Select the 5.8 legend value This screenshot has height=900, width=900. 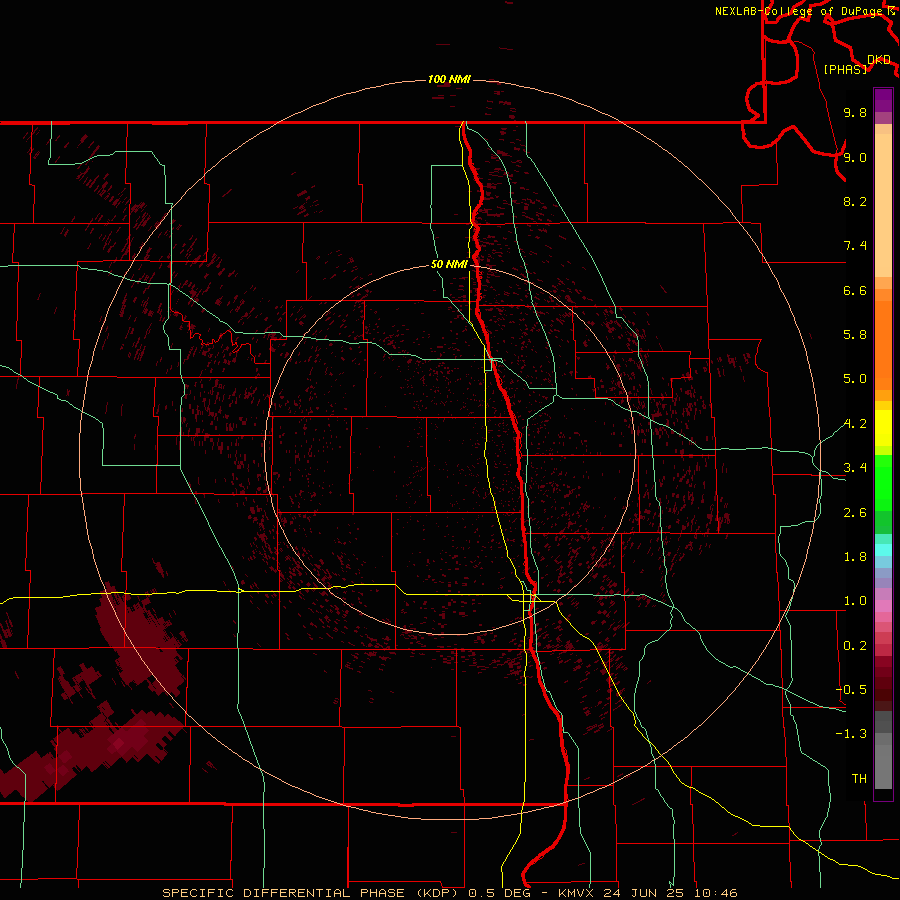tap(855, 335)
